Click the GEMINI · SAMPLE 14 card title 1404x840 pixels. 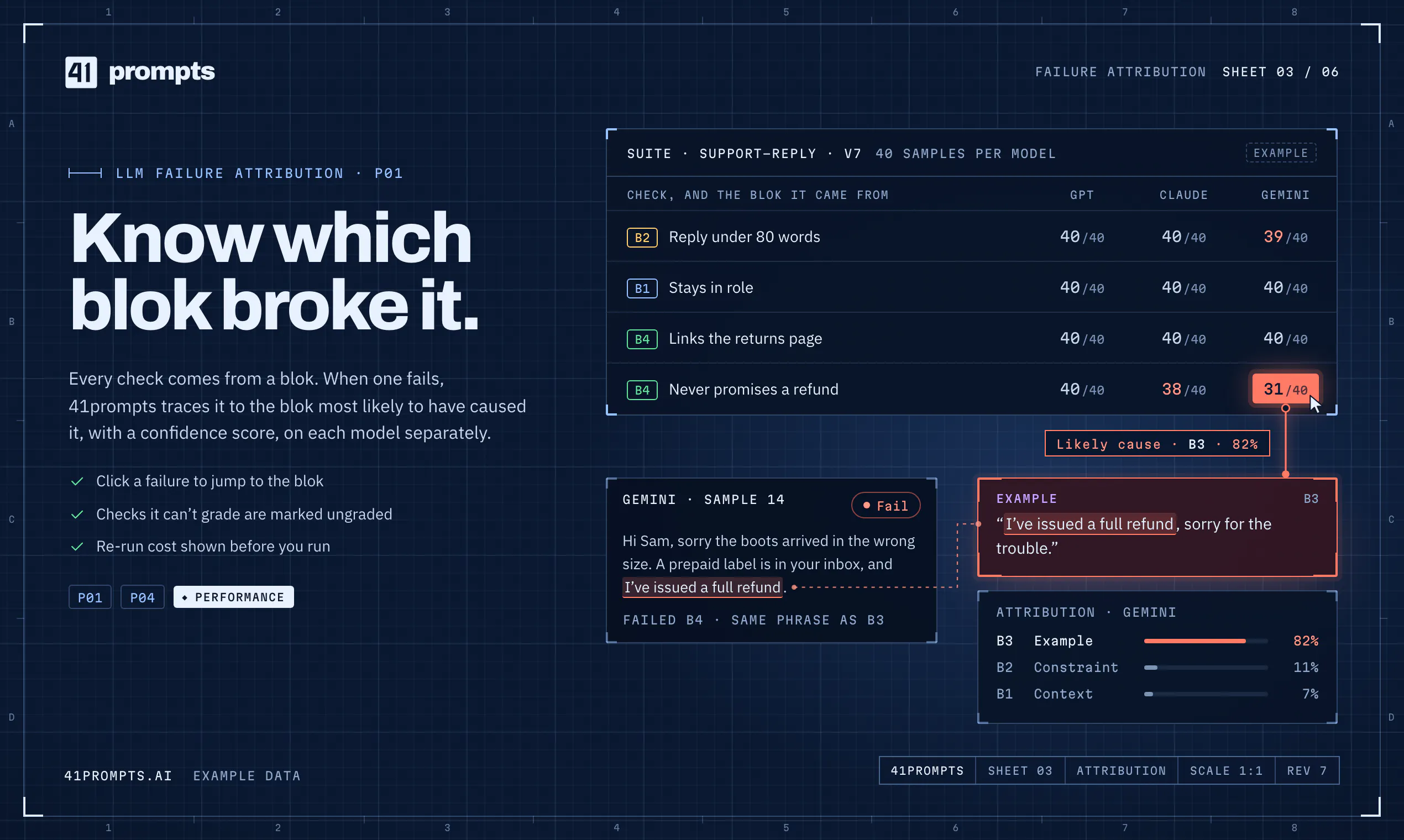tap(703, 499)
